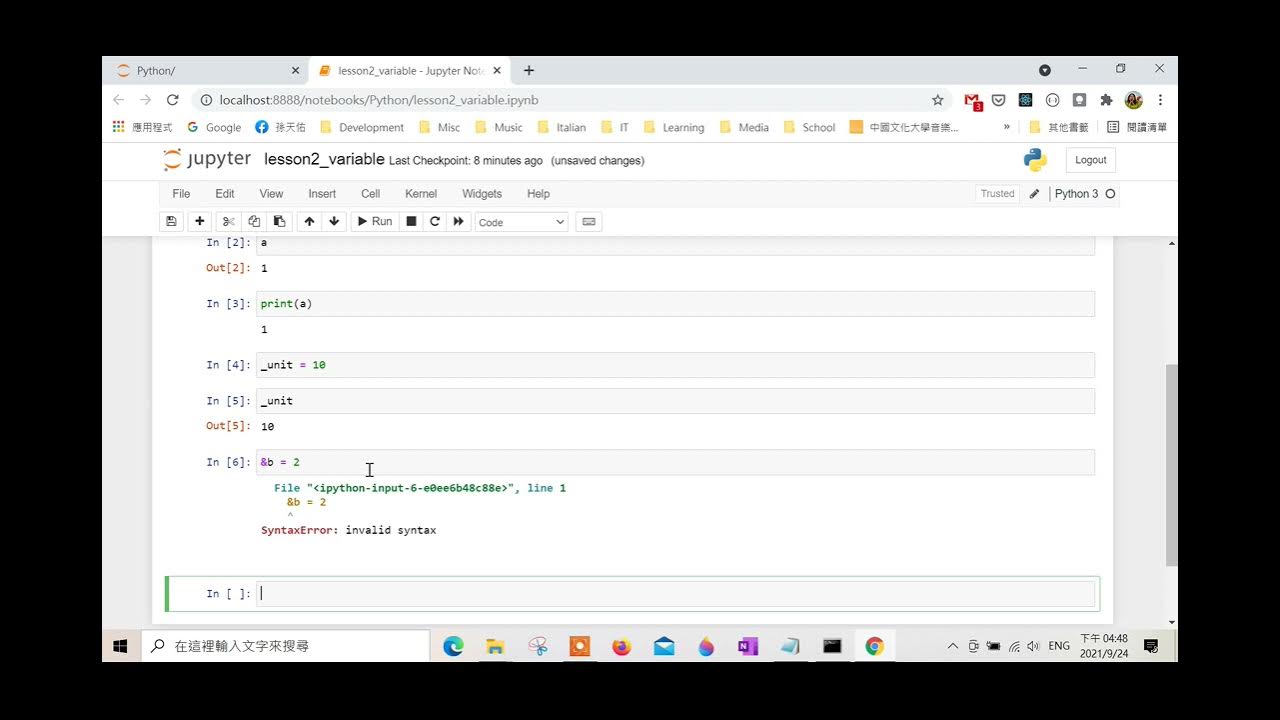Click the Logout button

[1090, 160]
